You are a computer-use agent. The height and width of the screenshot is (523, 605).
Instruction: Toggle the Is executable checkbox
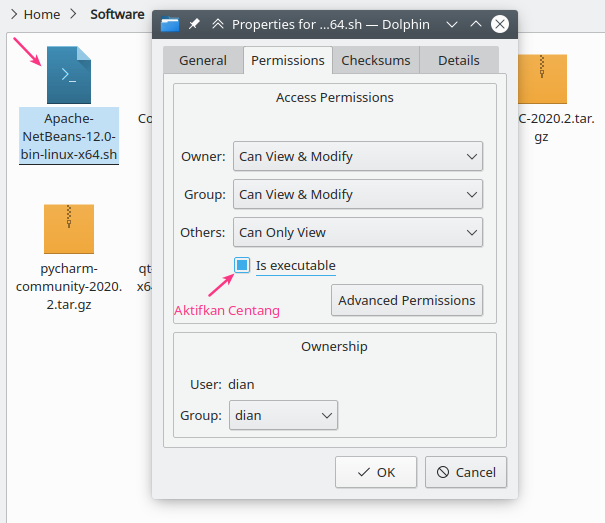coord(242,265)
